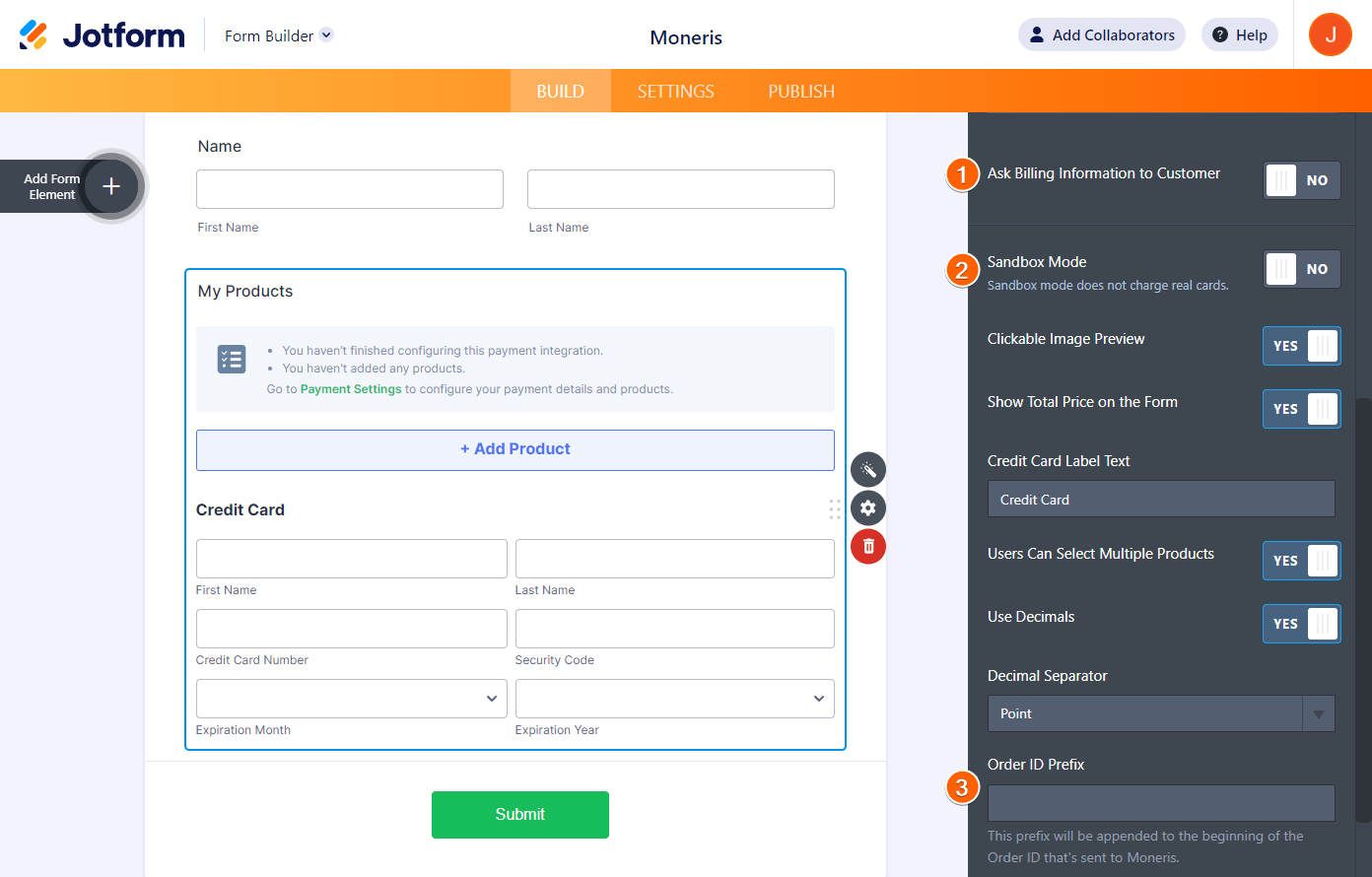Click the Help question mark icon
The height and width of the screenshot is (877, 1372).
click(x=1220, y=35)
